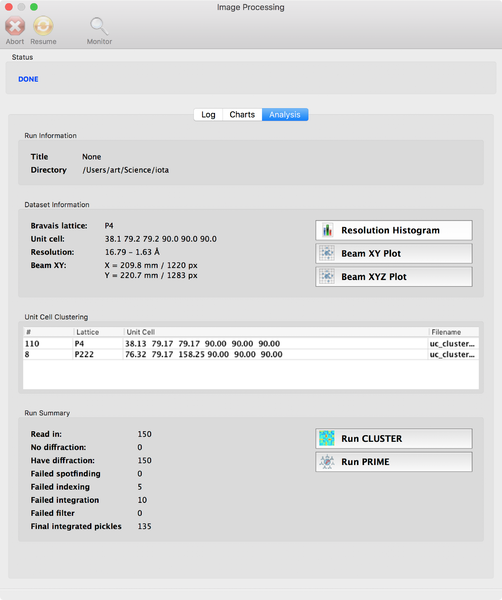Viewport: 502px width, 600px height.
Task: Click the Run PRIME icon
Action: 327,462
